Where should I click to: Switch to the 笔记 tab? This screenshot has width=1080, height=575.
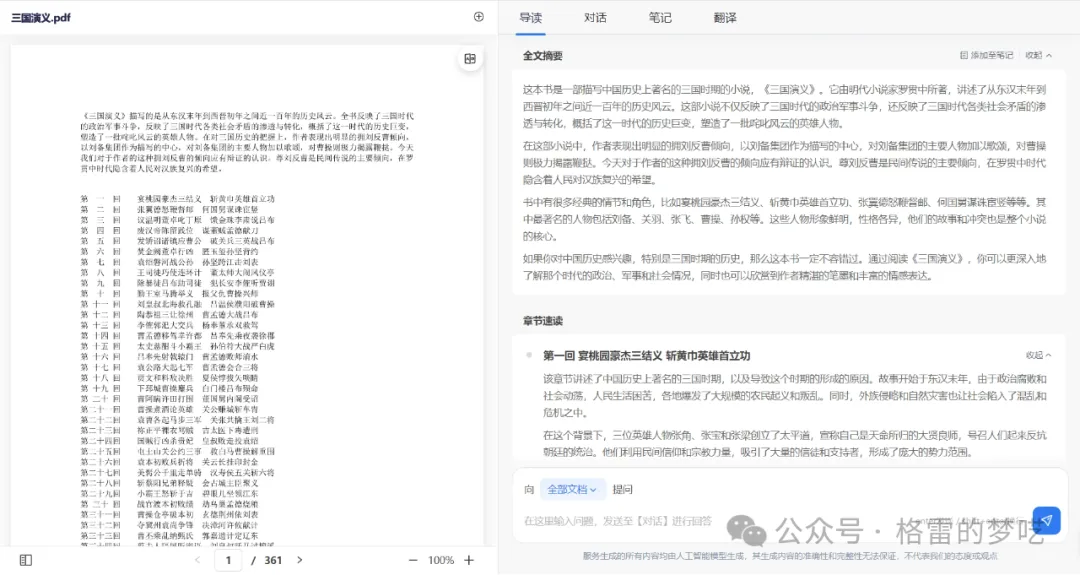(x=660, y=18)
